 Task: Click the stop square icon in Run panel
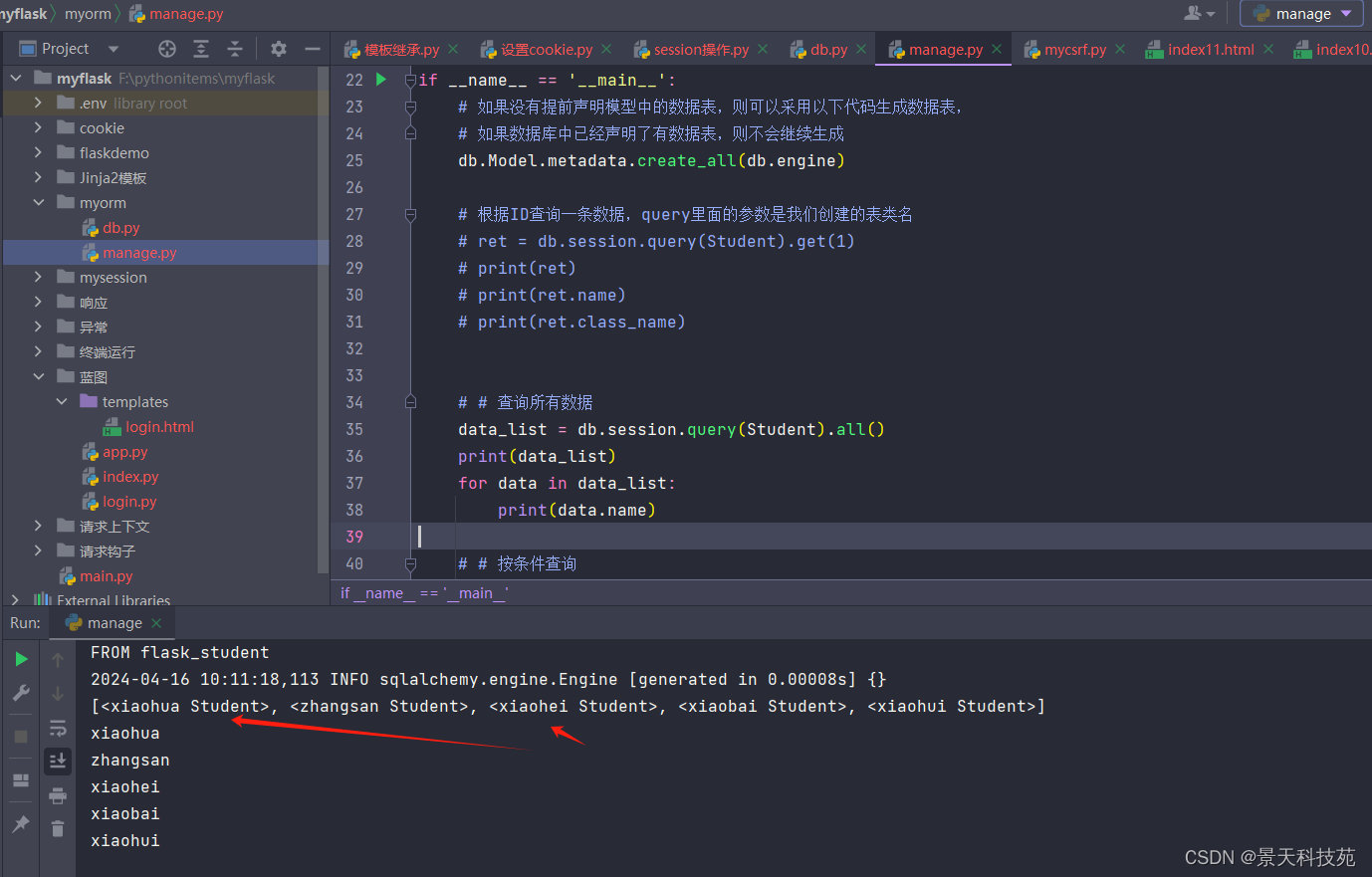pos(21,737)
